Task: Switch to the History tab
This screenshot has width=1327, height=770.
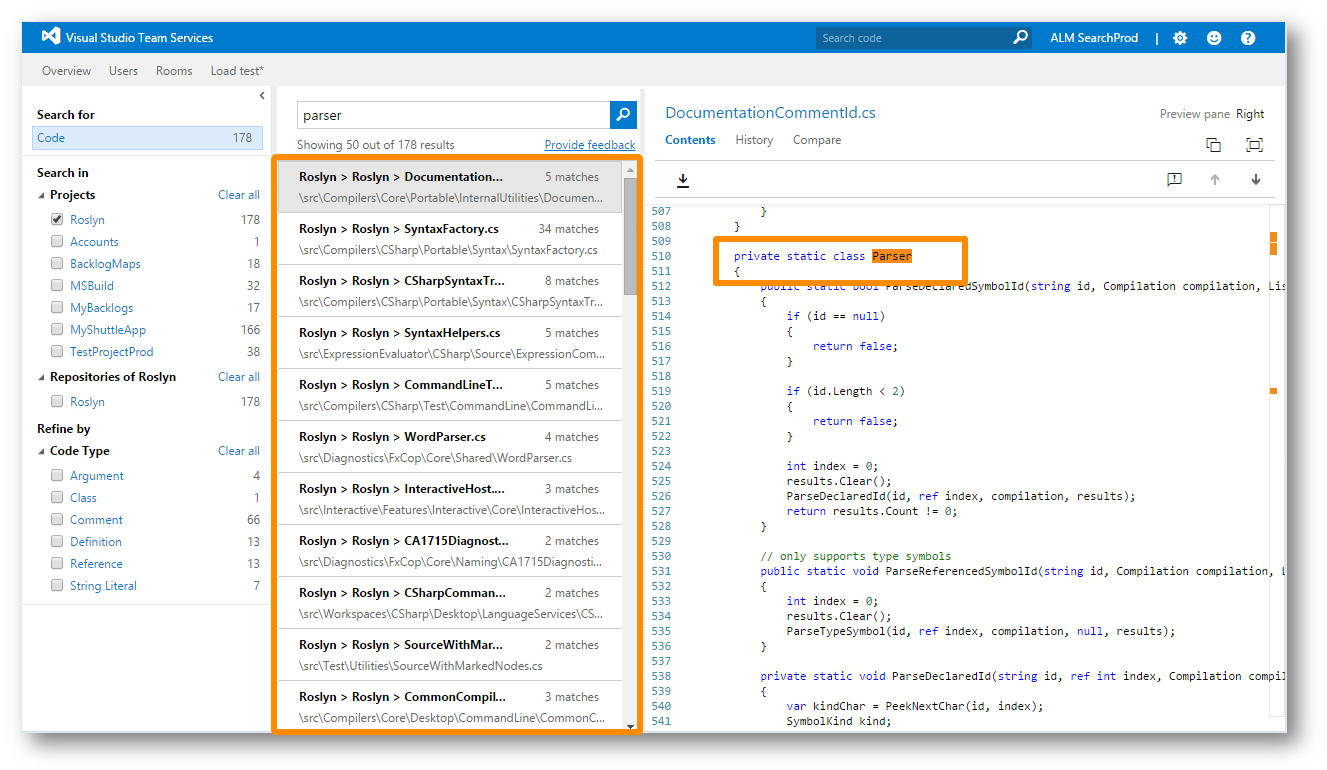Action: pyautogui.click(x=754, y=140)
